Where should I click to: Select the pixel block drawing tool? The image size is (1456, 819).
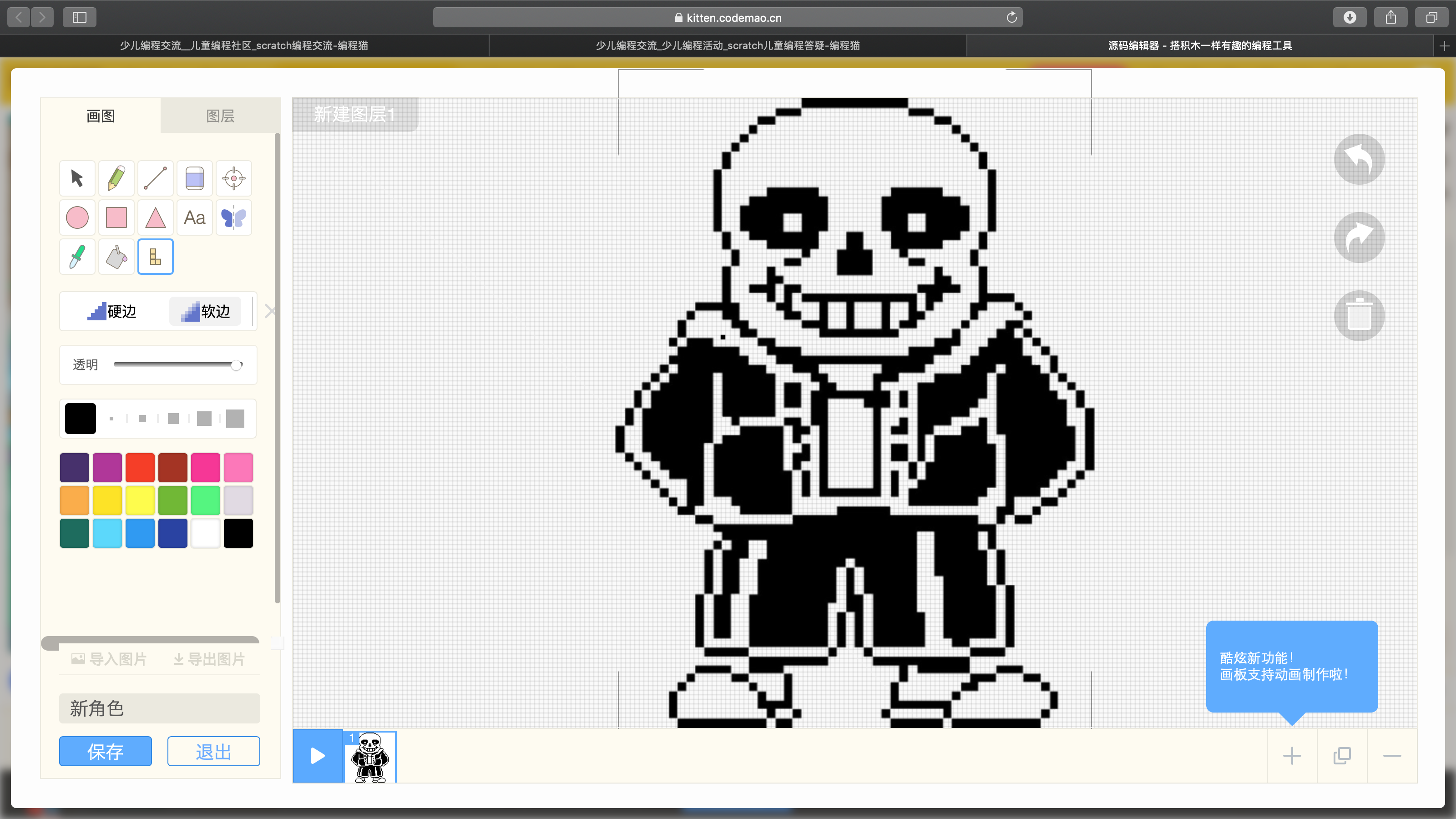click(156, 257)
